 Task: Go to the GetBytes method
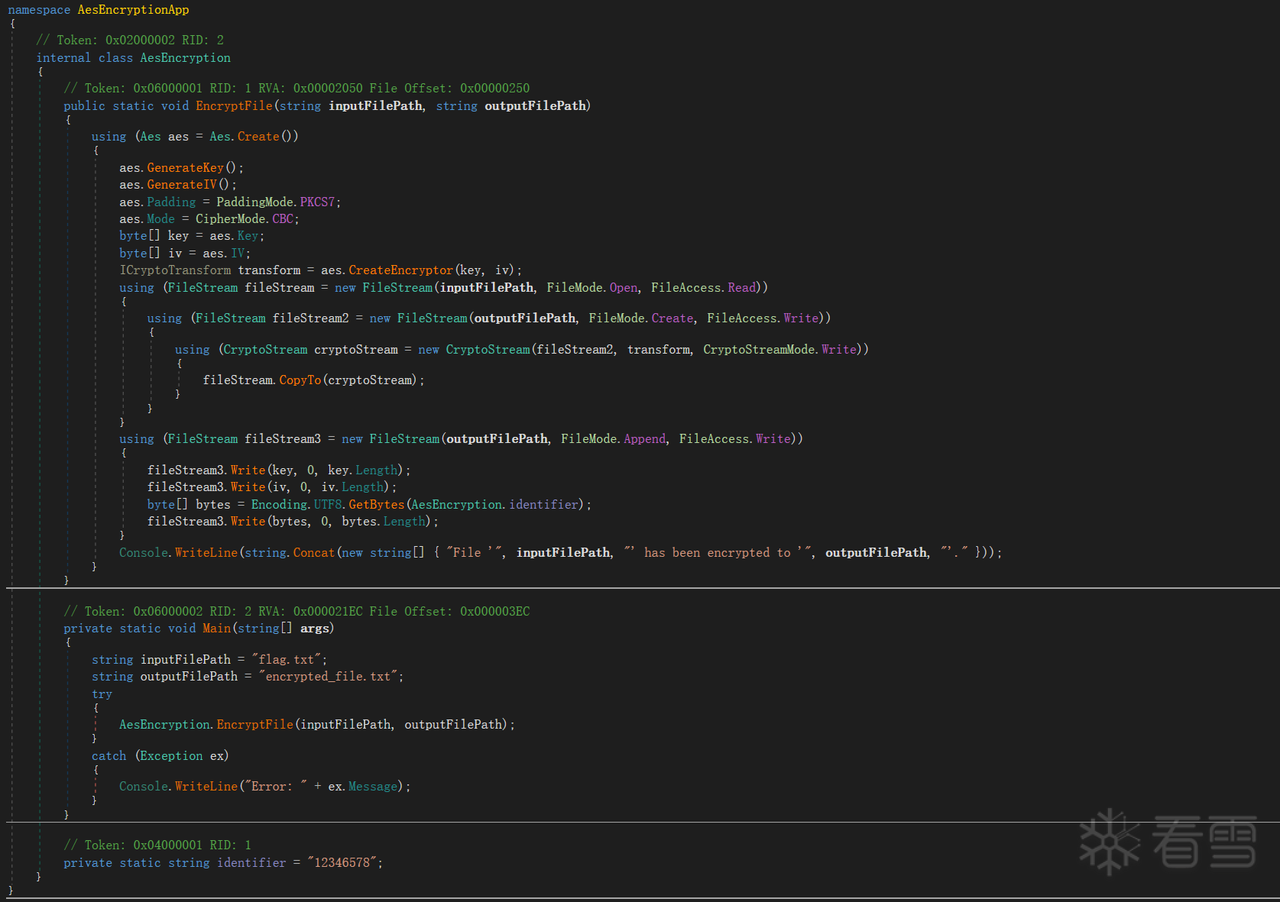[377, 505]
